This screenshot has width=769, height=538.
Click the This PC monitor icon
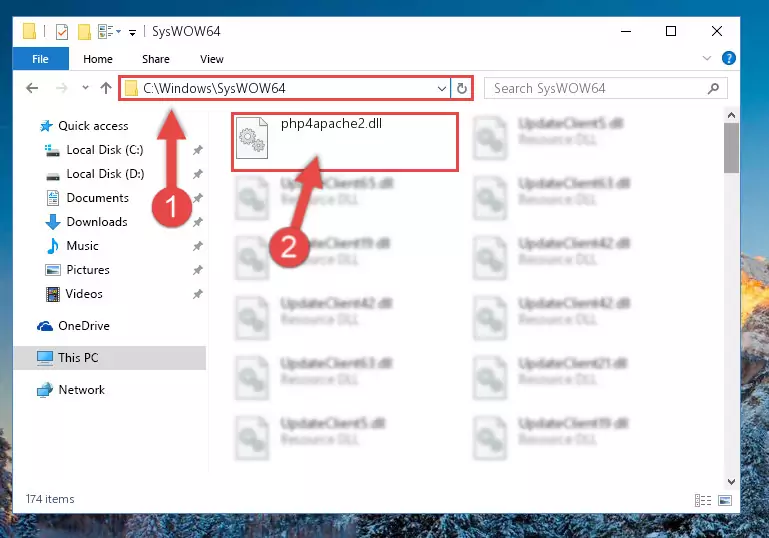pos(45,358)
